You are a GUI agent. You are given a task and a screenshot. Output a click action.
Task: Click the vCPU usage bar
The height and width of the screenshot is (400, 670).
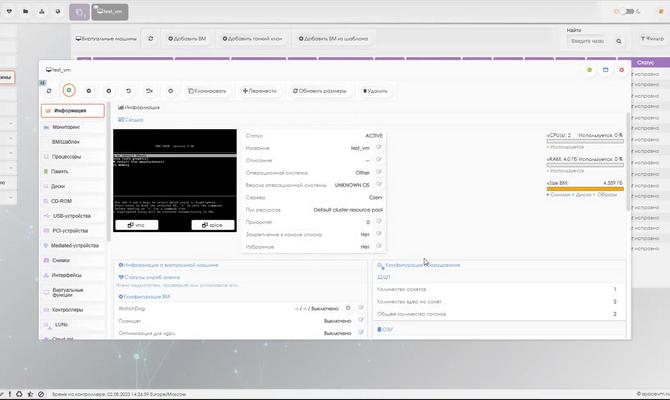585,141
